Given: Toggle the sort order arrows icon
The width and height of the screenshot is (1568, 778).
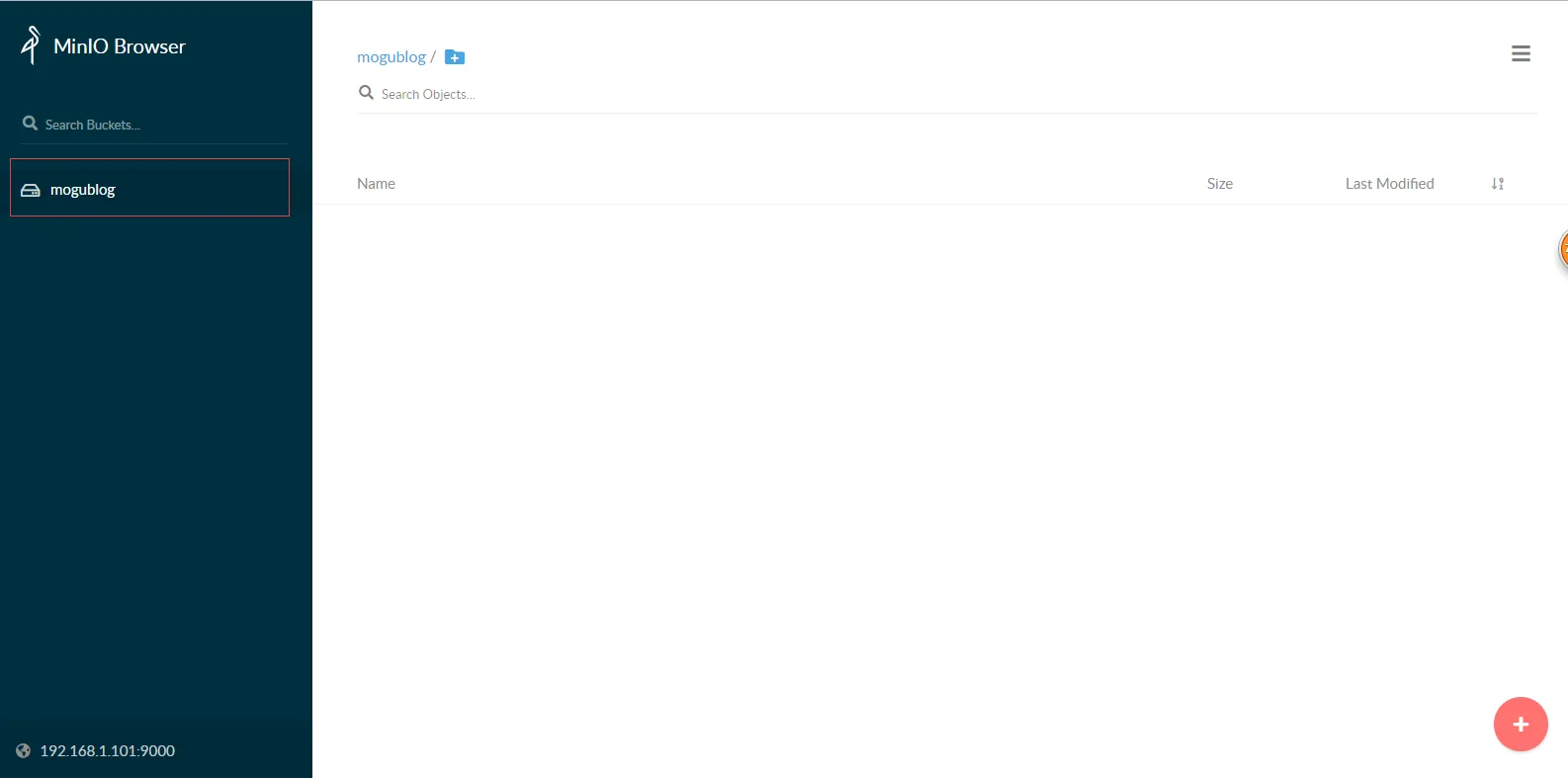Looking at the screenshot, I should [1498, 184].
